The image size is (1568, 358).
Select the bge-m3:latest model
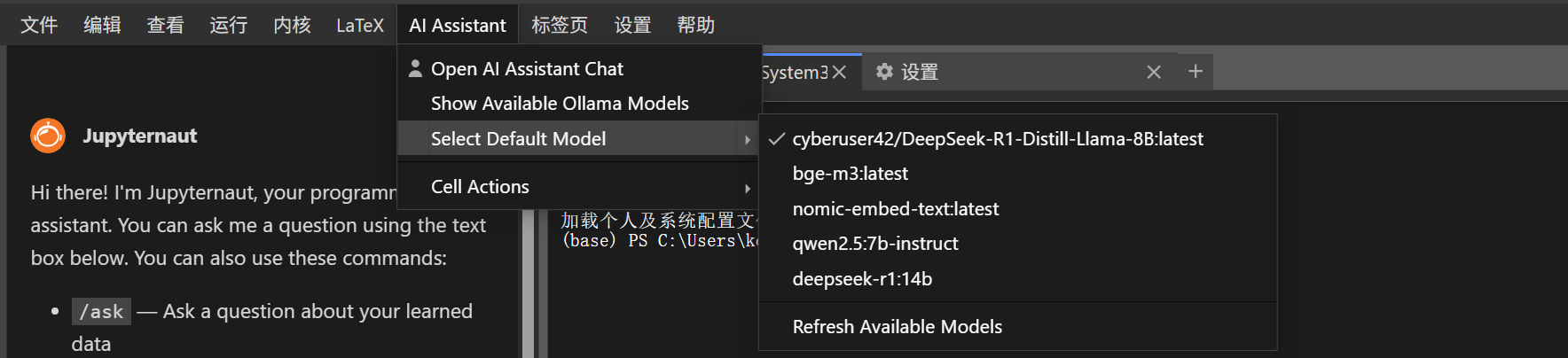[x=1018, y=174]
